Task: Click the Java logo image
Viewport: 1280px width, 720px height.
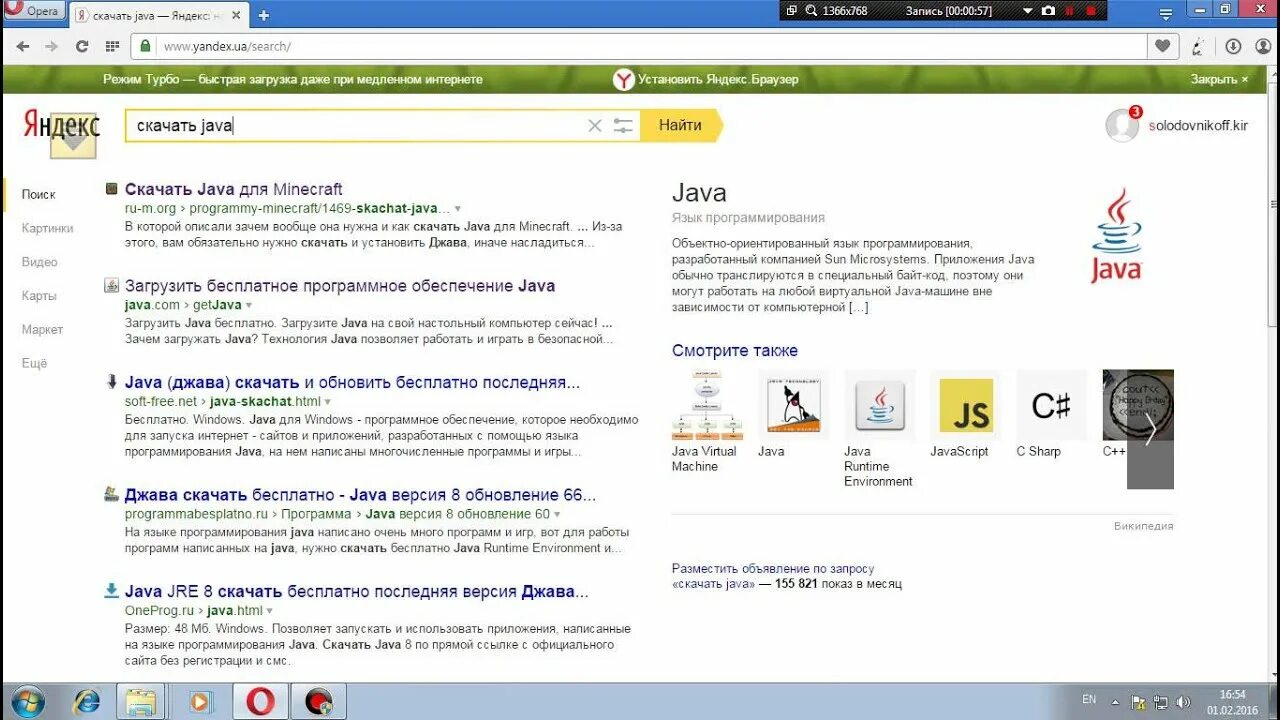Action: click(x=1116, y=235)
